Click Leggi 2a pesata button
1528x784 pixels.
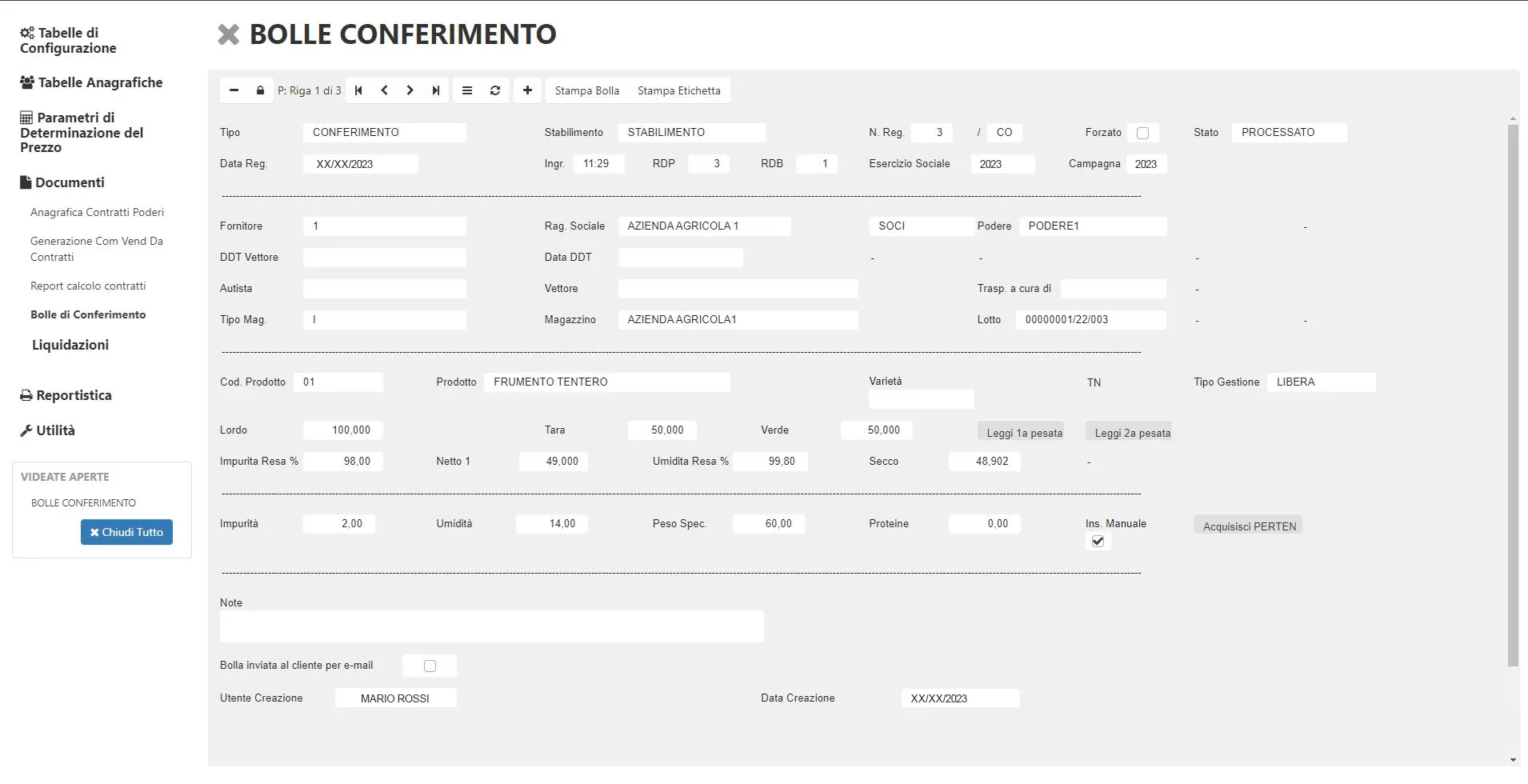click(x=1129, y=432)
